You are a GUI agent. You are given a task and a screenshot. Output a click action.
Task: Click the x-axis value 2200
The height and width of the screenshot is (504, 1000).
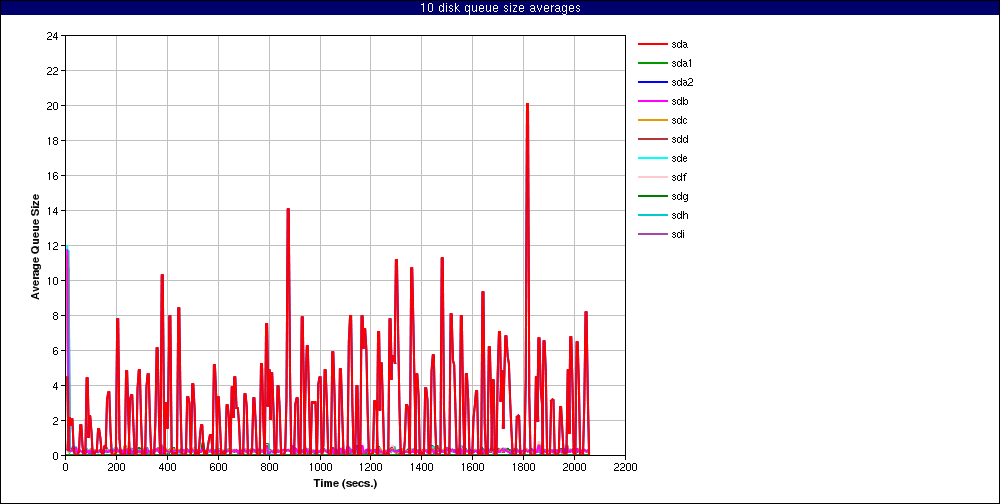pyautogui.click(x=625, y=466)
